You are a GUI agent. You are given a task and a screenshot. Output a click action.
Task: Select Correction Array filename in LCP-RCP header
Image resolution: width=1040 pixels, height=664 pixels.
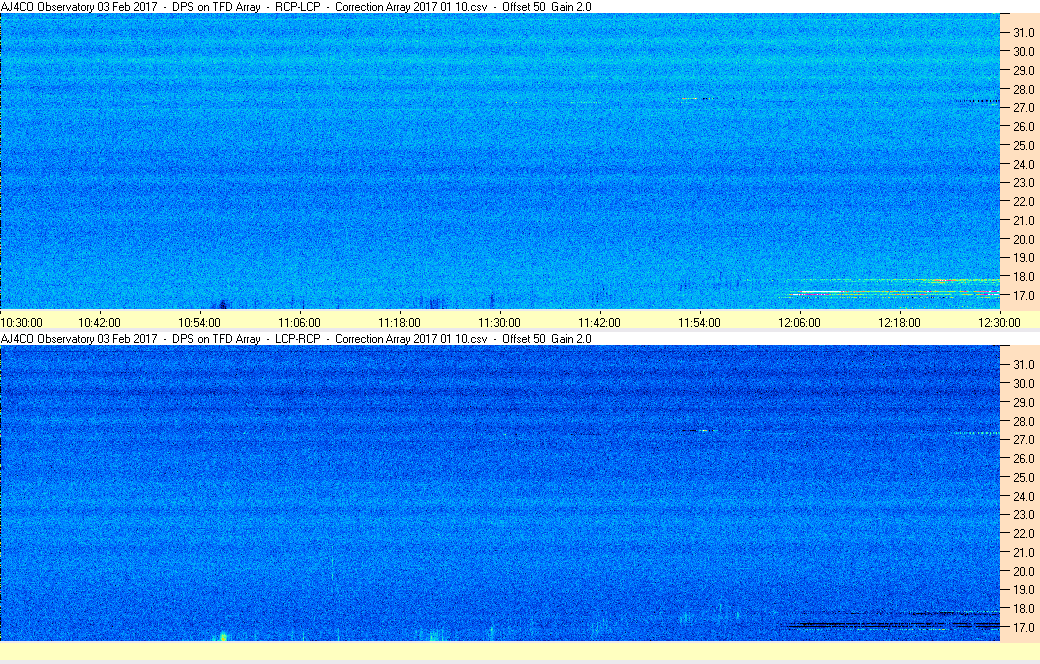[x=411, y=339]
